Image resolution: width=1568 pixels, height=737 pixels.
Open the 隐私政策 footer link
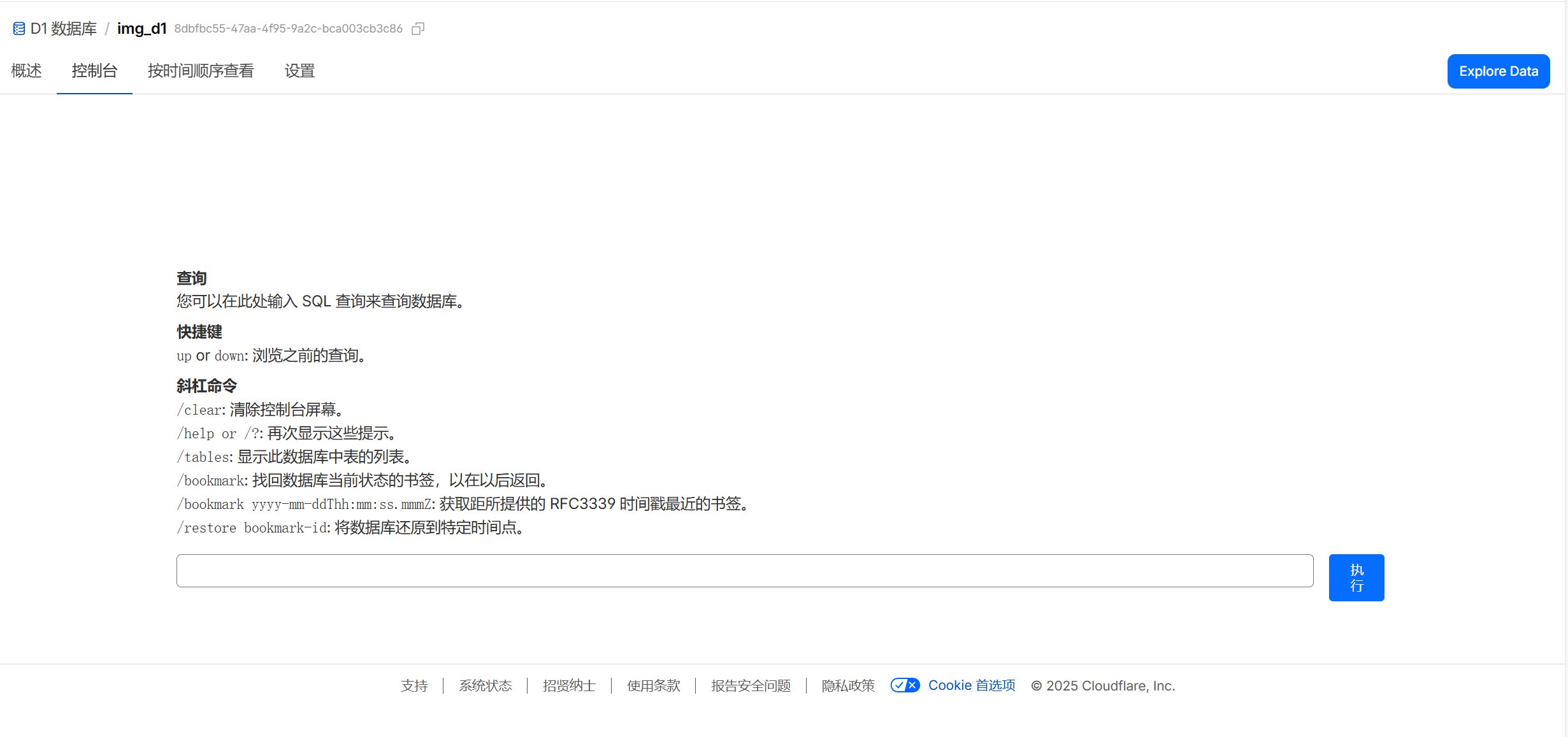pyautogui.click(x=848, y=685)
